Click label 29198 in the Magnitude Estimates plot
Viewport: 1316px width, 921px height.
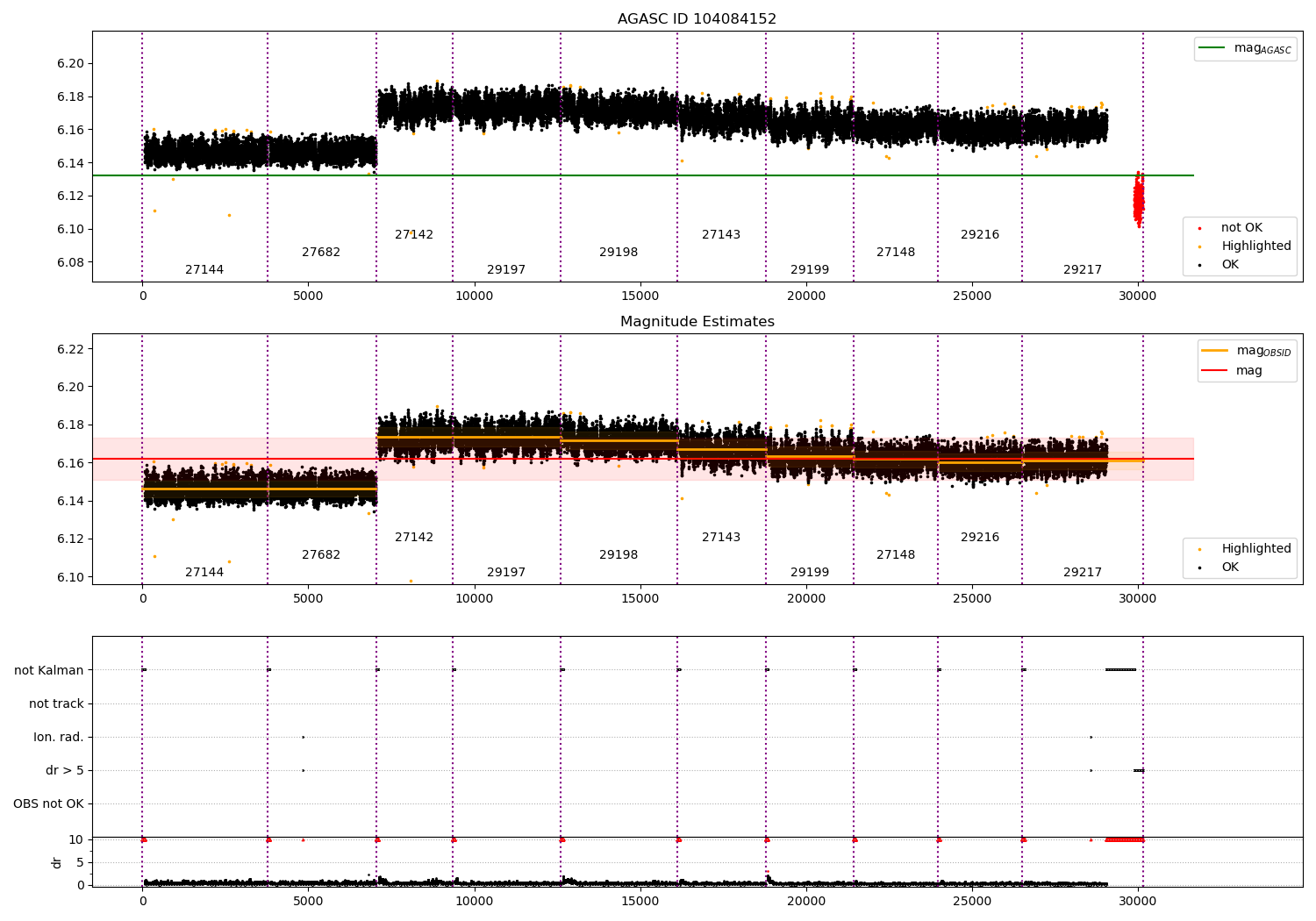619,555
